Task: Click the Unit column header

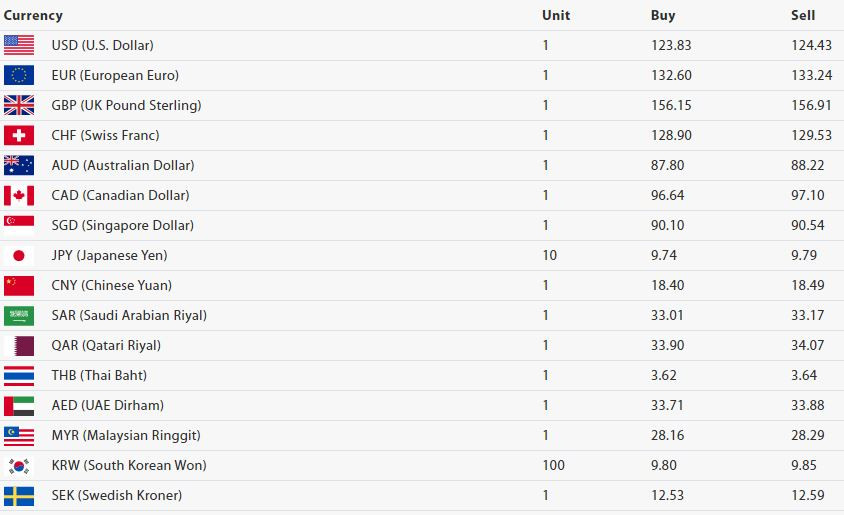Action: tap(555, 16)
